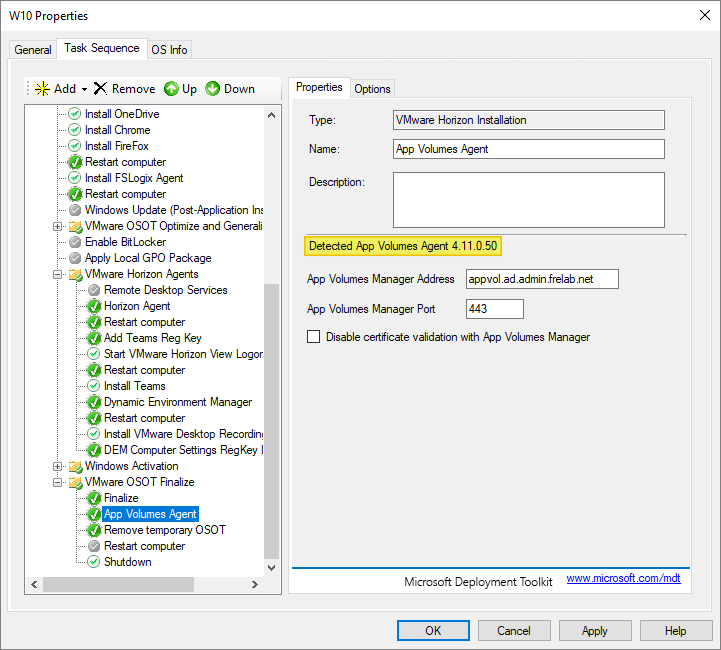
Task: Click the Horizon Agent green check icon
Action: [x=94, y=306]
